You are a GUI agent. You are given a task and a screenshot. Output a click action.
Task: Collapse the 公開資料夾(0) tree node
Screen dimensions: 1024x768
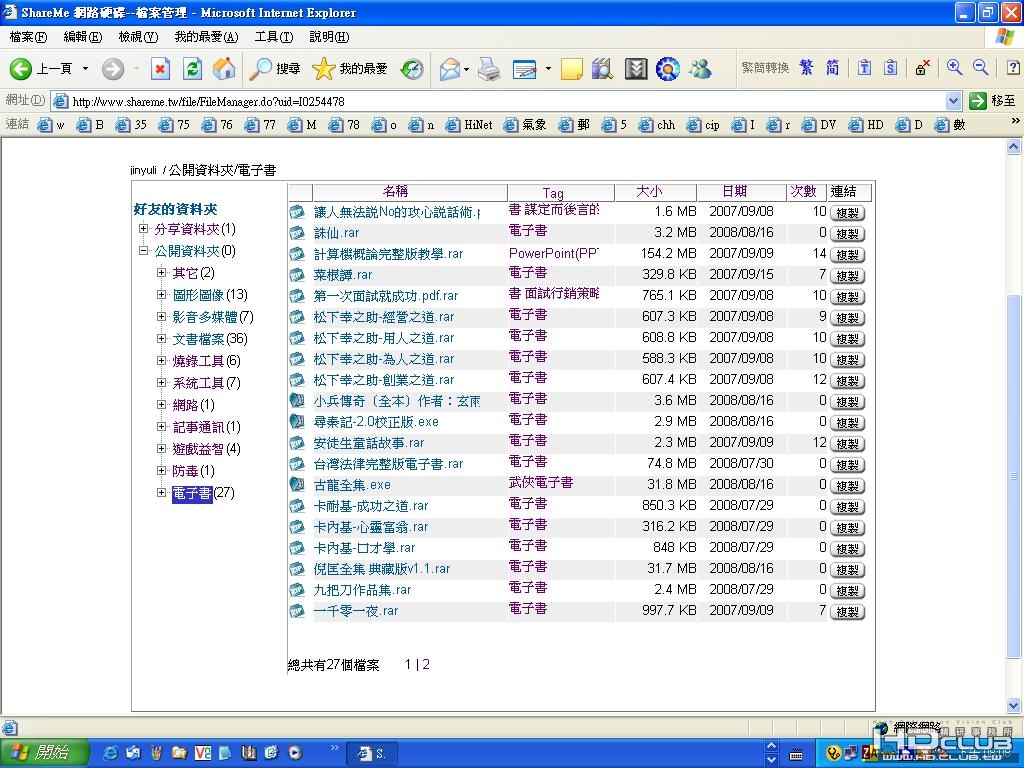pos(143,250)
